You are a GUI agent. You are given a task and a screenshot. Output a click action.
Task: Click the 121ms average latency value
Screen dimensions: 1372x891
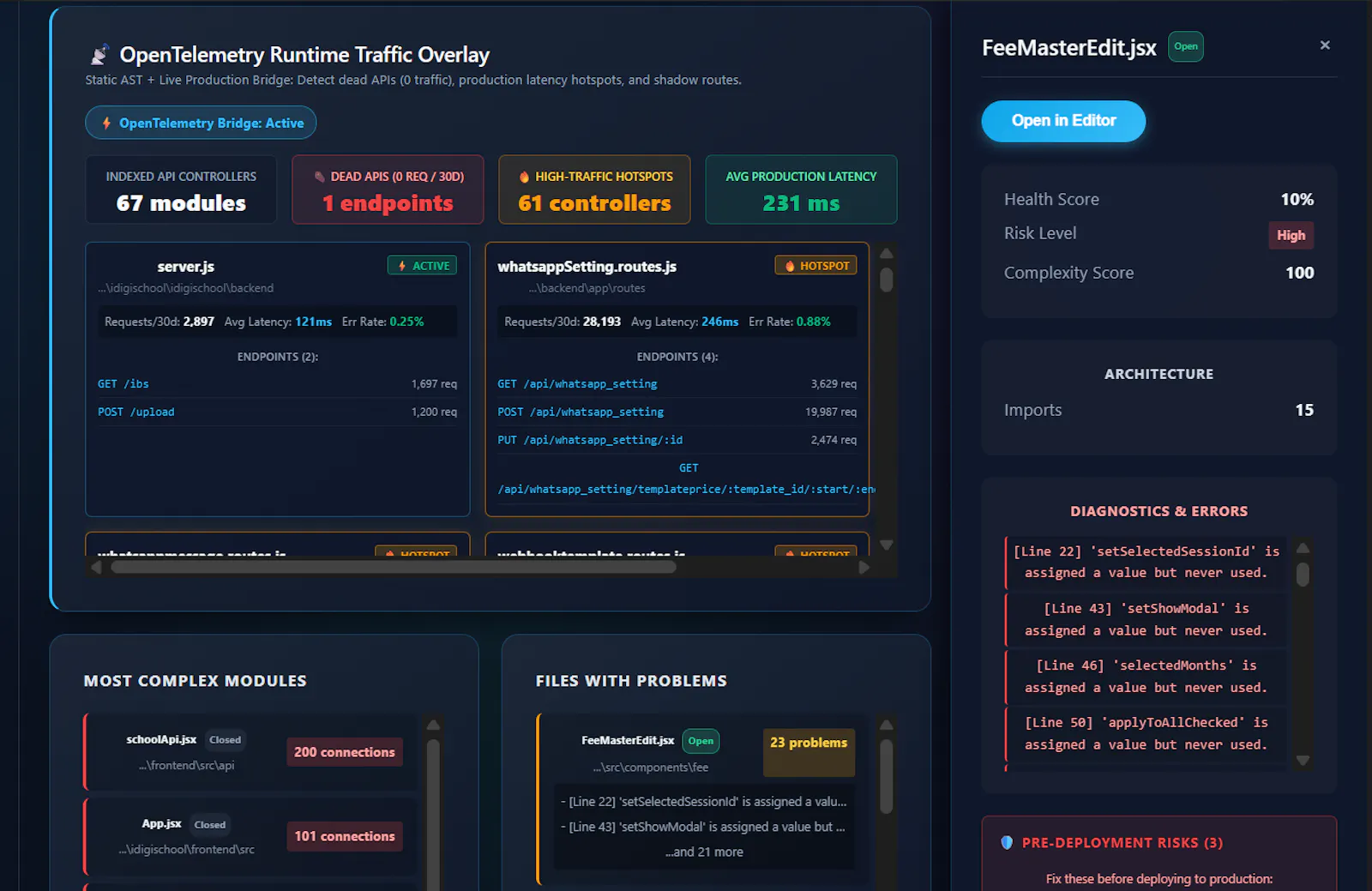click(x=313, y=322)
